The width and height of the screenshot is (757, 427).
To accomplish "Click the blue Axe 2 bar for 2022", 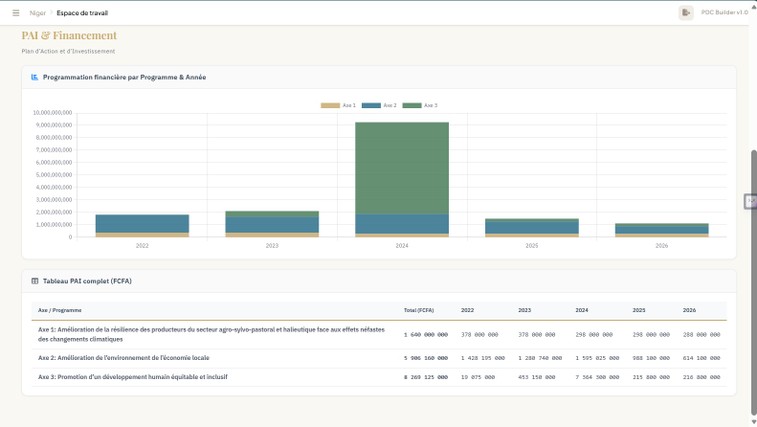I will coord(142,224).
